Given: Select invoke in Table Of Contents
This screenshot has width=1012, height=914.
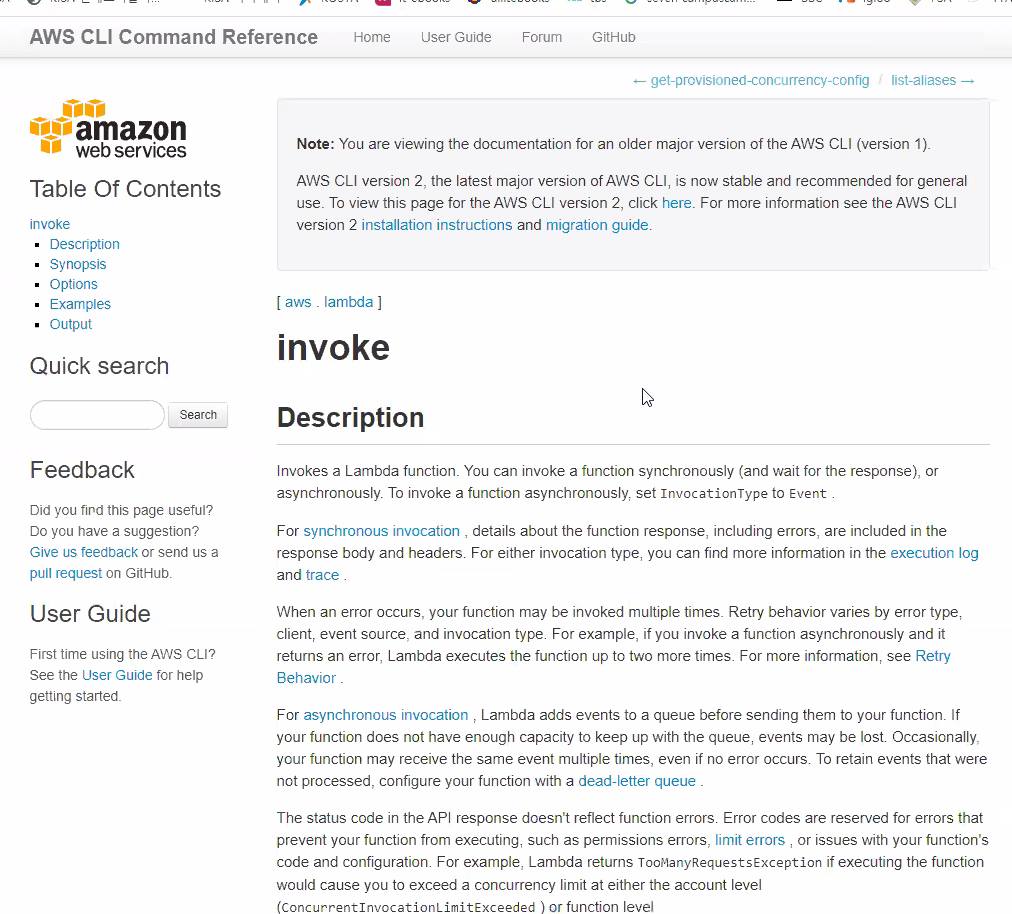Looking at the screenshot, I should (50, 224).
